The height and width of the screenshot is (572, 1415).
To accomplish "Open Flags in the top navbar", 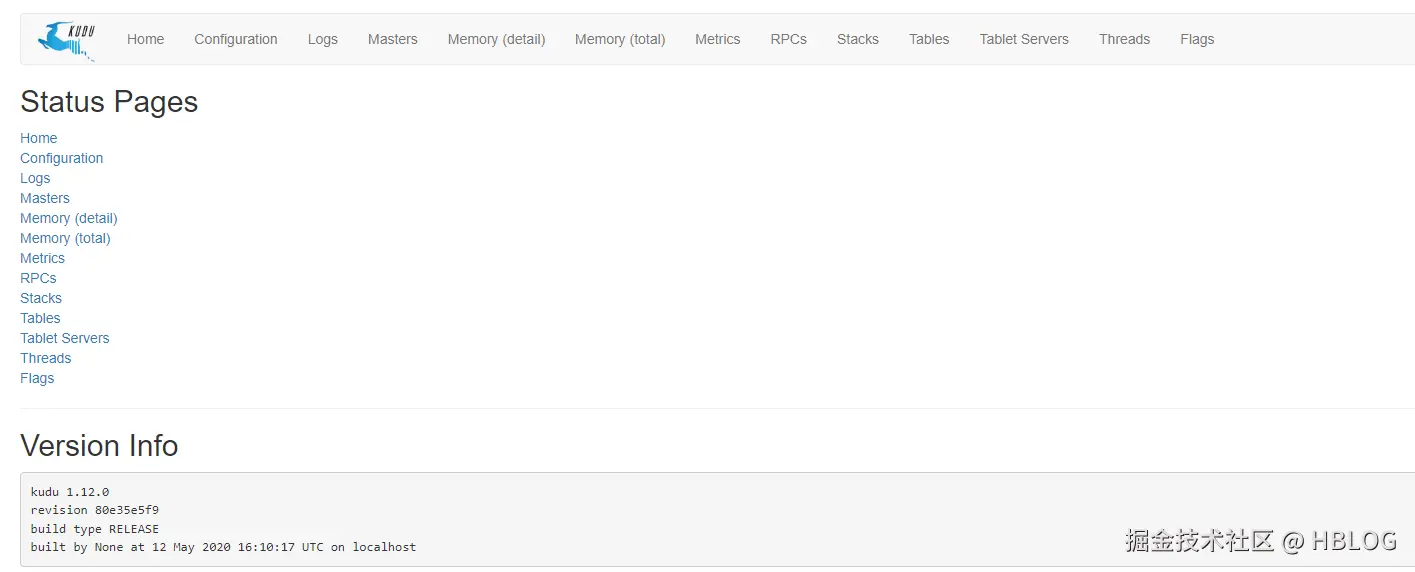I will pyautogui.click(x=1197, y=39).
